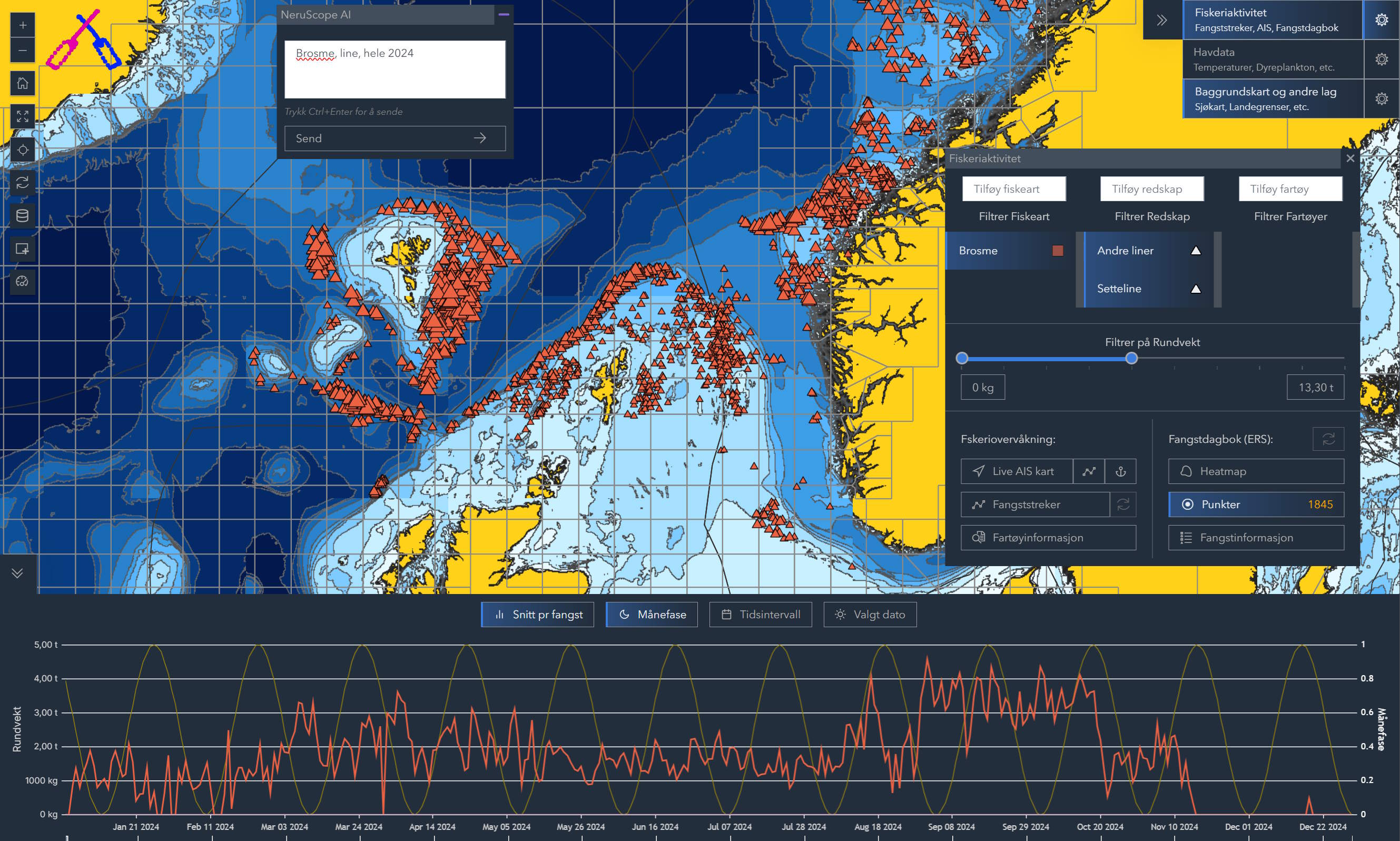
Task: Click the locate position crosshair icon
Action: [23, 150]
